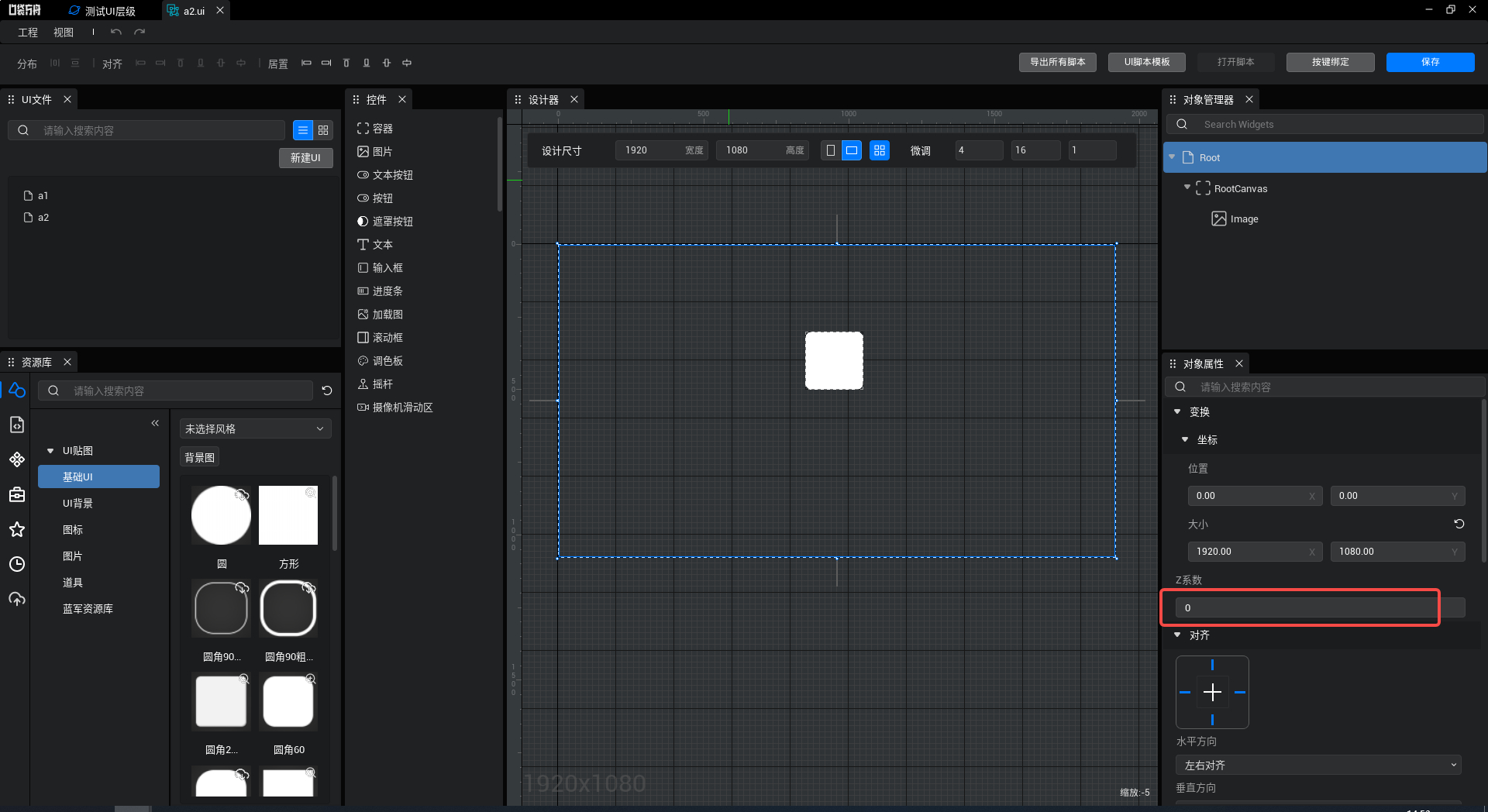Click the blue 保存 save button
This screenshot has width=1488, height=812.
tap(1430, 62)
